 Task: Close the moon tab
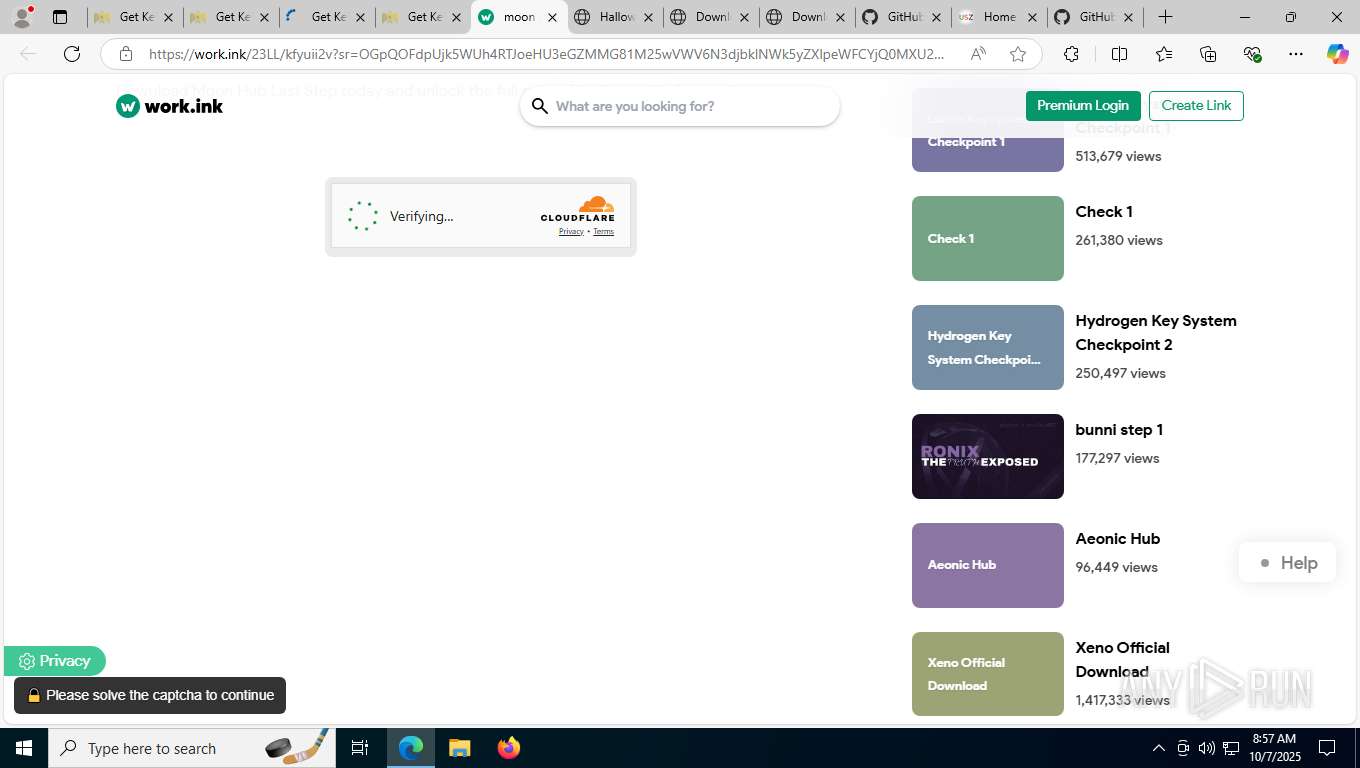pyautogui.click(x=552, y=17)
